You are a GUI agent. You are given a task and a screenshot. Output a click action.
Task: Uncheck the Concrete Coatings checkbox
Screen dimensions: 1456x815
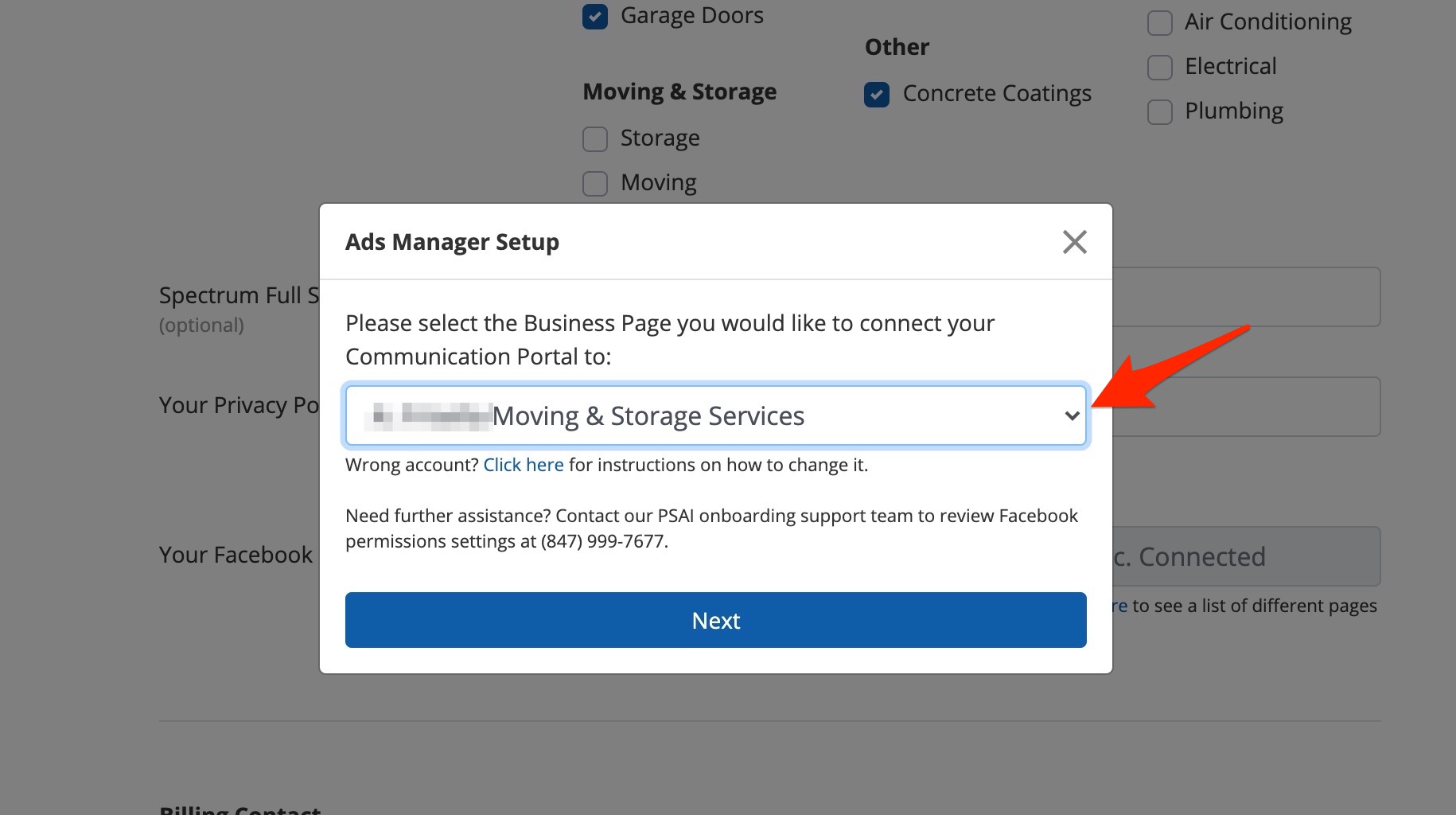point(877,95)
